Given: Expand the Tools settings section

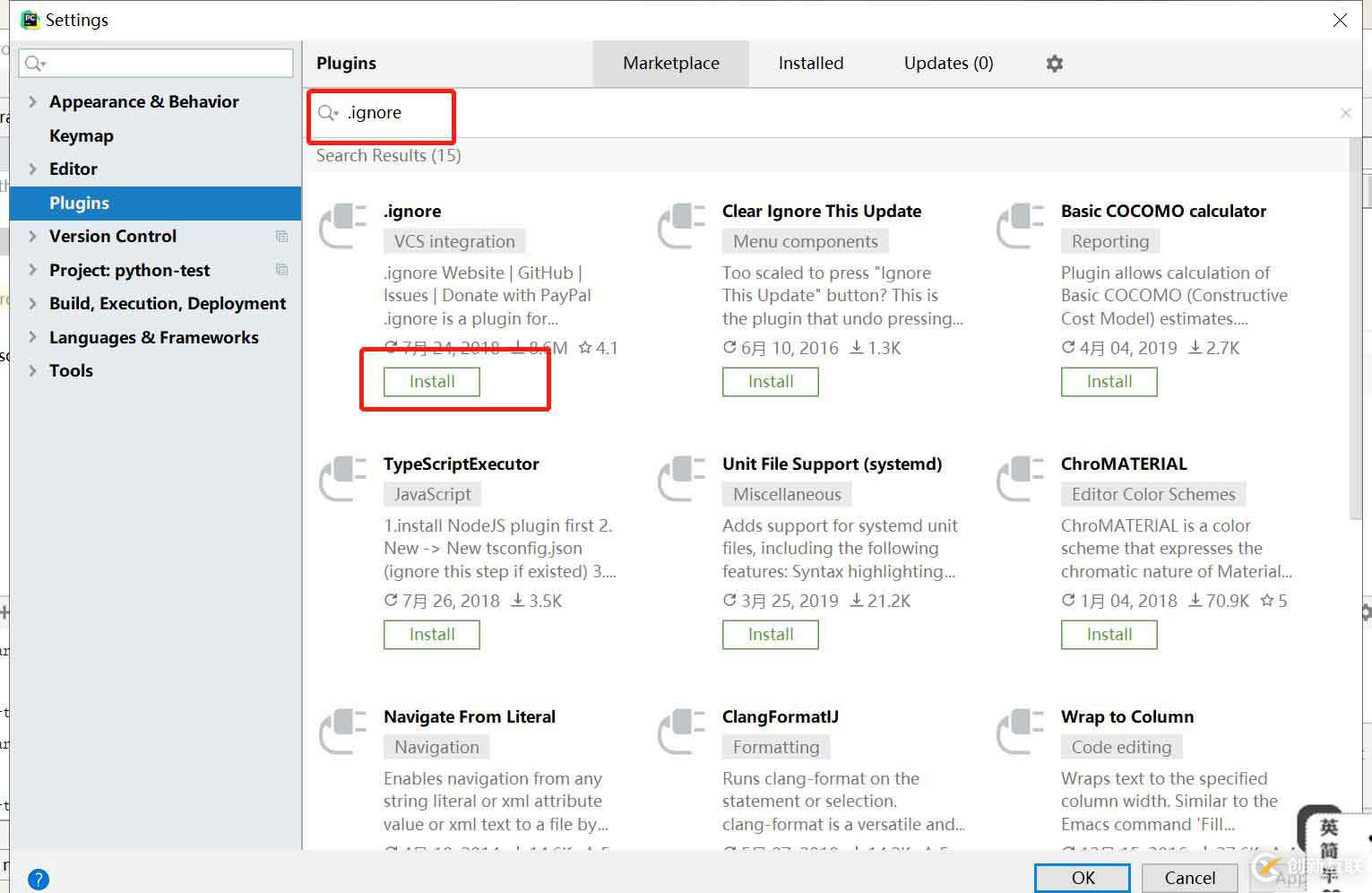Looking at the screenshot, I should (32, 371).
